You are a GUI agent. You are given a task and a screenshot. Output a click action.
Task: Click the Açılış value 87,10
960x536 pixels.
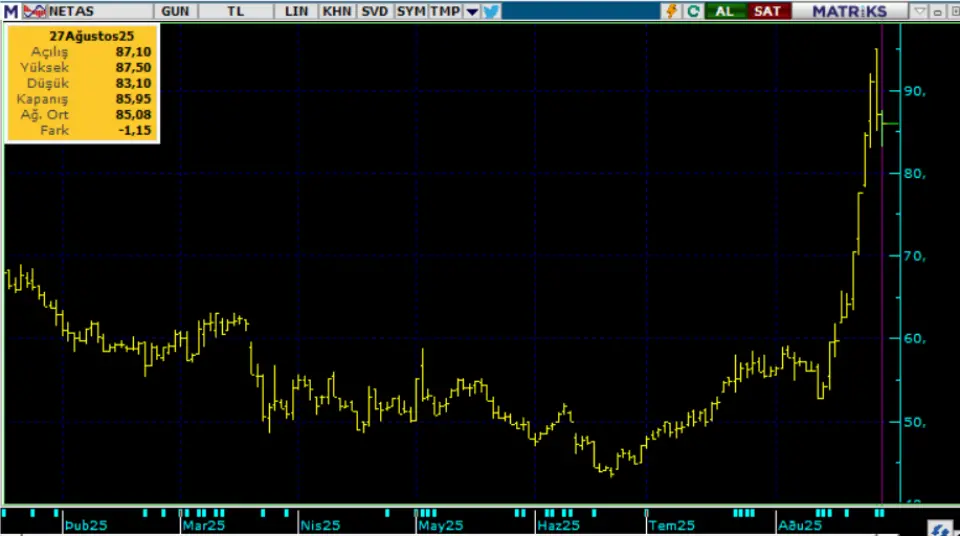tap(133, 52)
